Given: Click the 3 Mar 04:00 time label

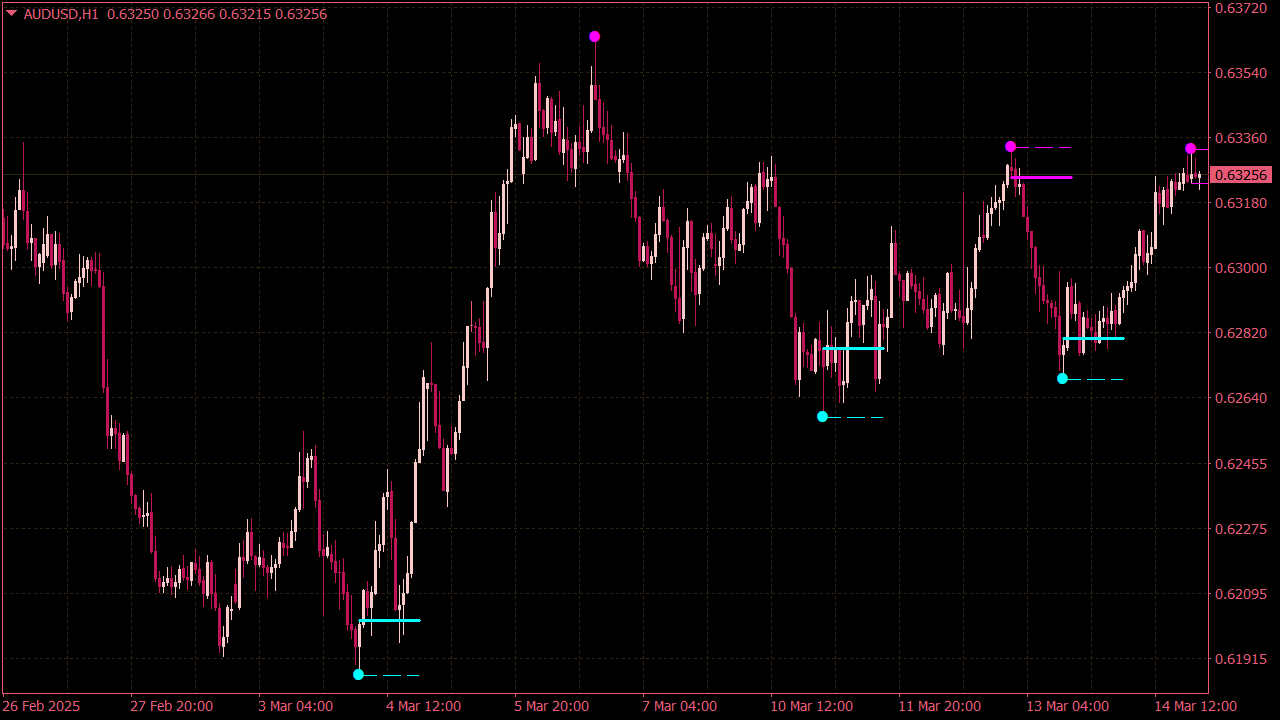Looking at the screenshot, I should [296, 706].
